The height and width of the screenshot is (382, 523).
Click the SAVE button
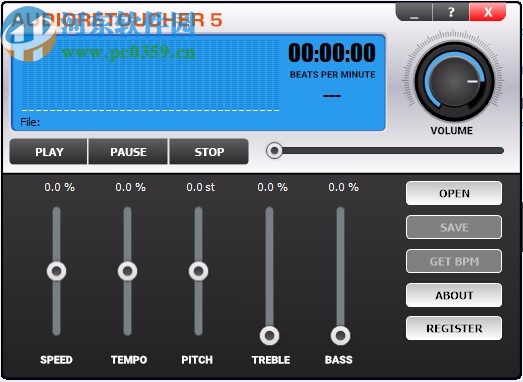[454, 227]
